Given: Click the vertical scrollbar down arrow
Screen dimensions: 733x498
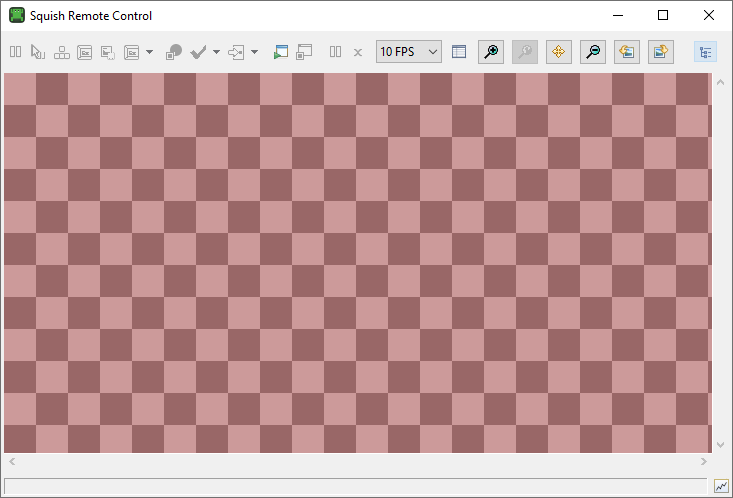Looking at the screenshot, I should 720,445.
